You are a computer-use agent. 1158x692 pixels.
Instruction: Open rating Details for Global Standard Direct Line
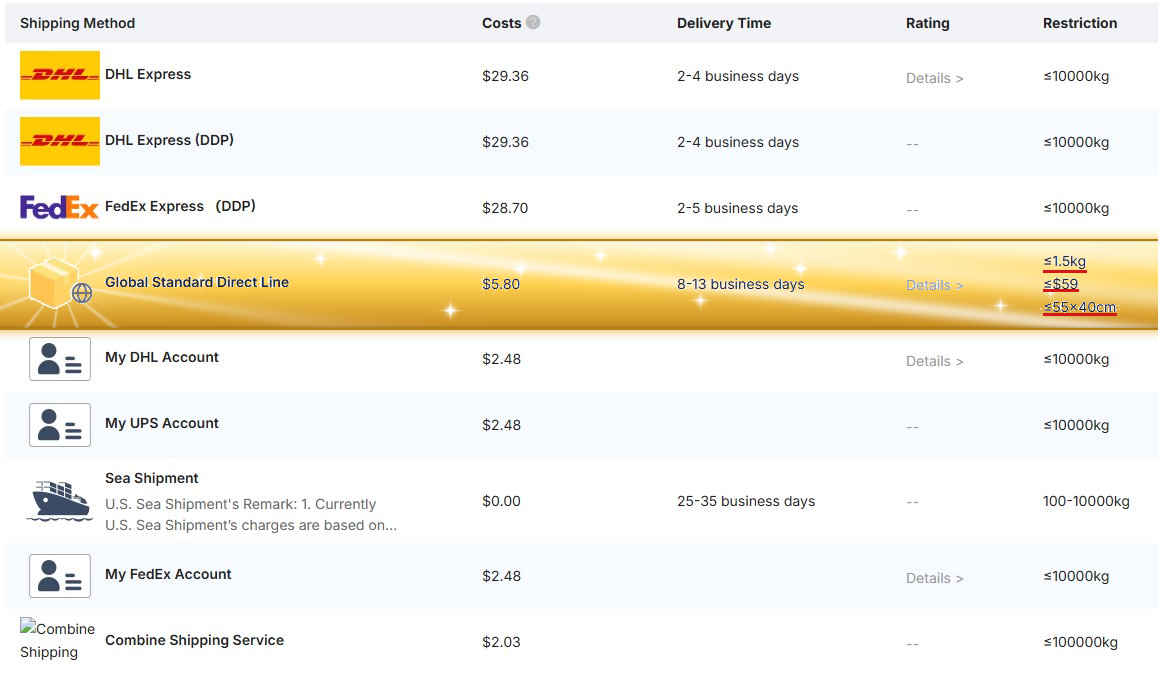934,285
